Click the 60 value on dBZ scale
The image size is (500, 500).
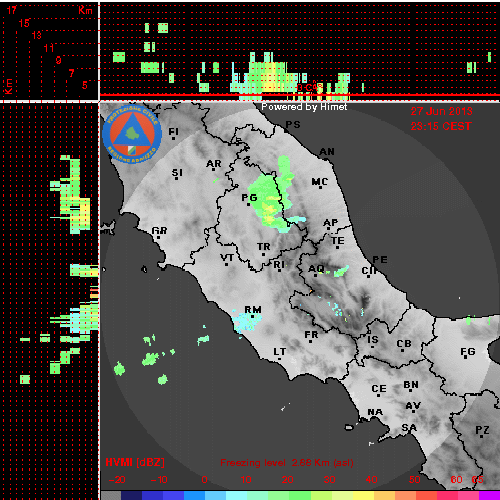(x=456, y=480)
